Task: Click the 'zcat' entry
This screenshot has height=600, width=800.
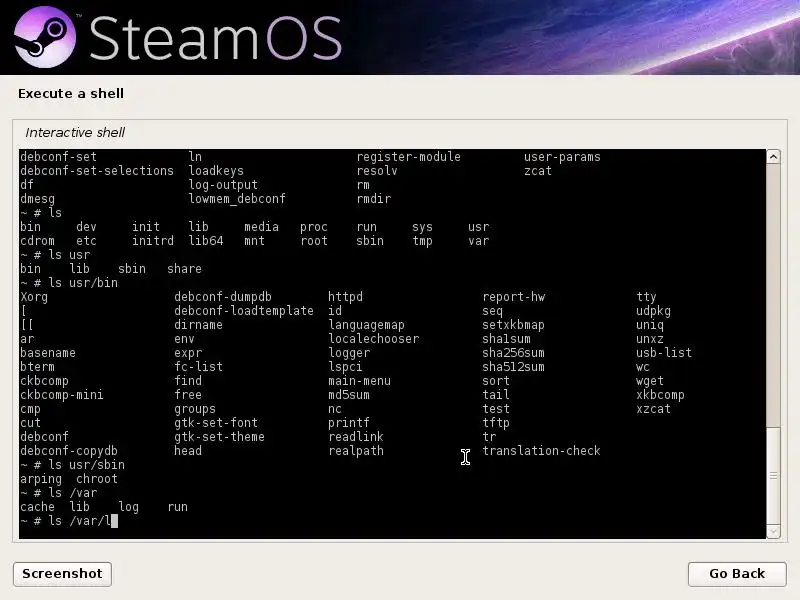Action: click(x=538, y=171)
